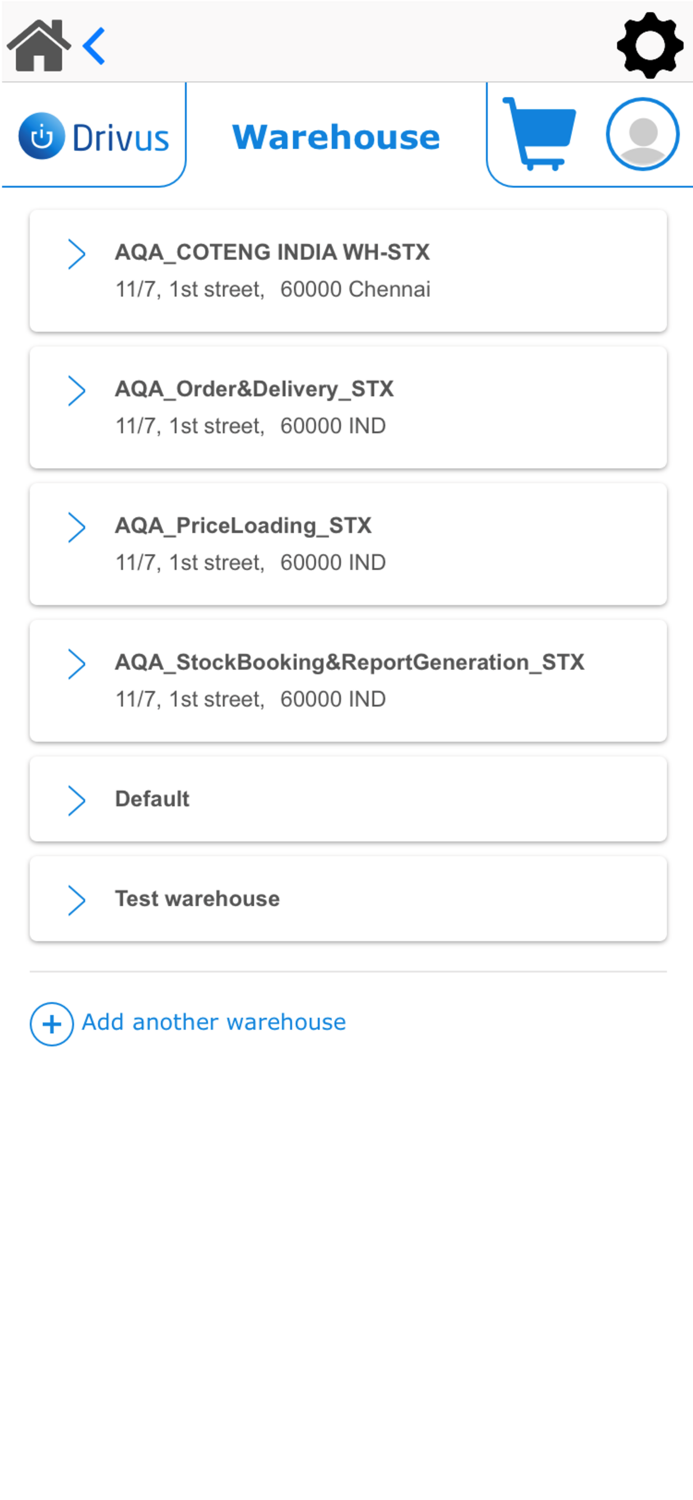Click the Add another warehouse link
The image size is (693, 1500).
(x=214, y=1022)
